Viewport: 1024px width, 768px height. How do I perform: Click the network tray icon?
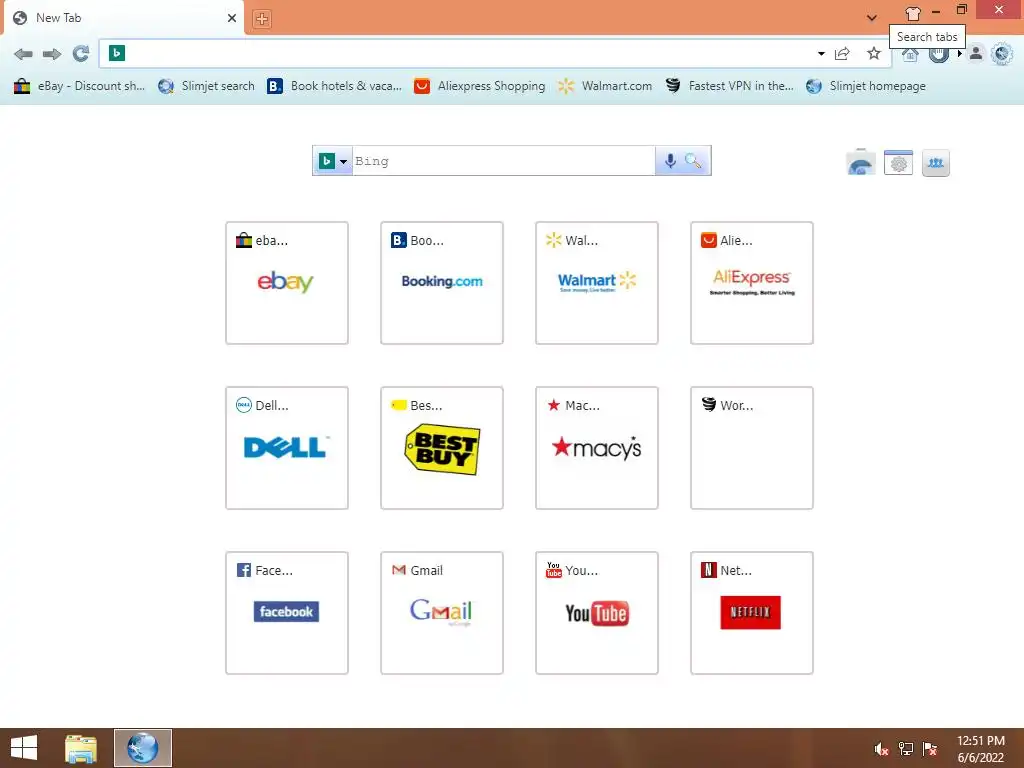pos(906,749)
